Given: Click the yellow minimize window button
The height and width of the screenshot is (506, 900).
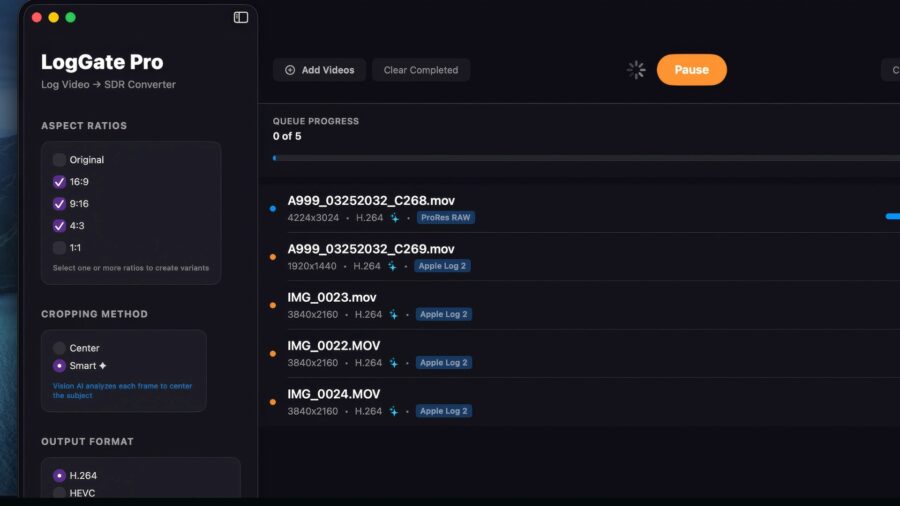Looking at the screenshot, I should point(53,17).
